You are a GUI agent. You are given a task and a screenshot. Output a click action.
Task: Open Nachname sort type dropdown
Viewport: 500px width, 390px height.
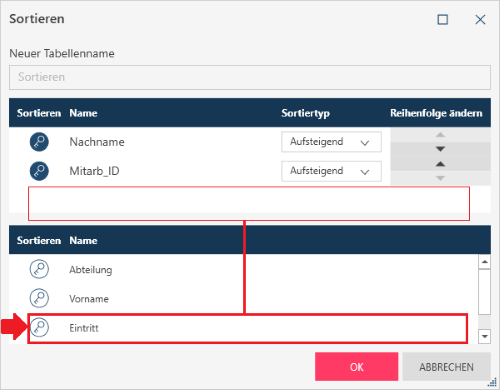[x=331, y=142]
